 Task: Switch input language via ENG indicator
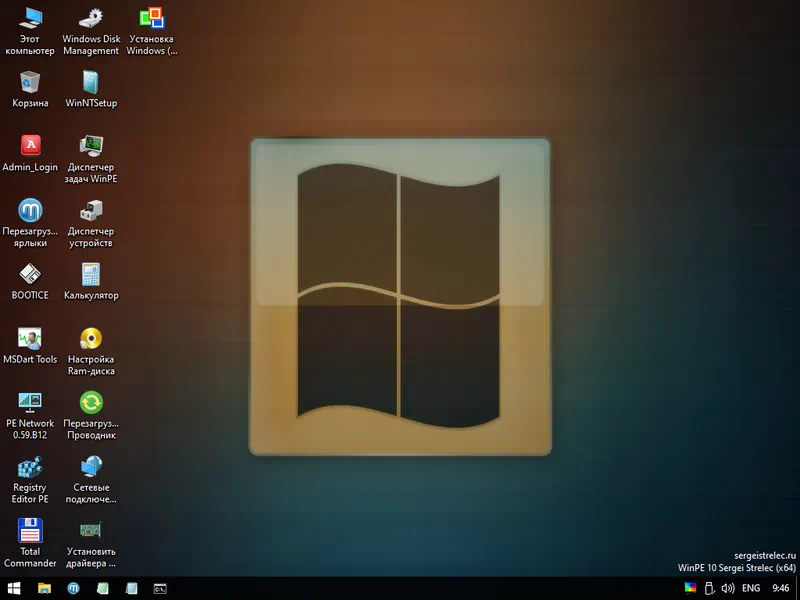coord(751,588)
